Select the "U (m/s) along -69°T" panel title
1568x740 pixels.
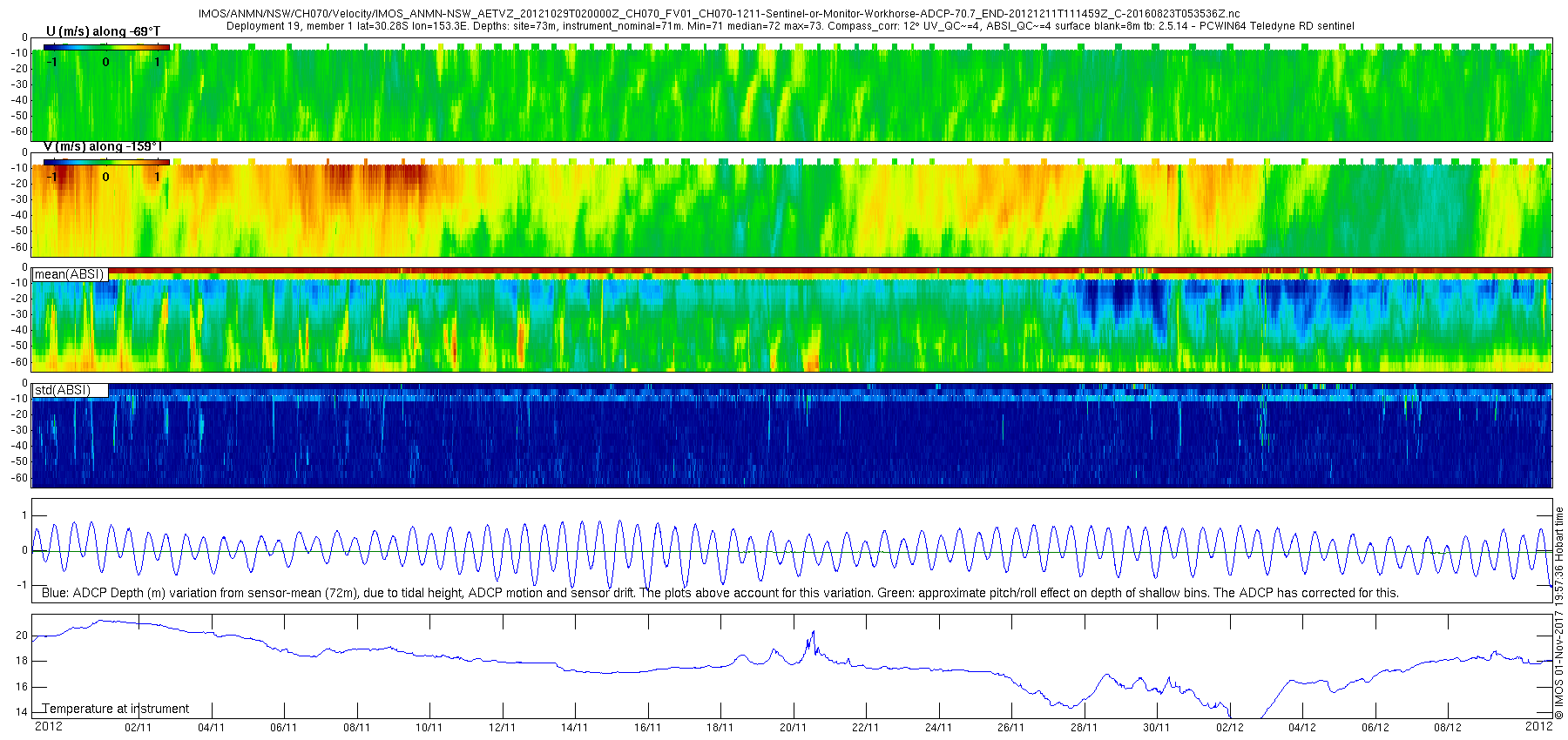tap(103, 31)
